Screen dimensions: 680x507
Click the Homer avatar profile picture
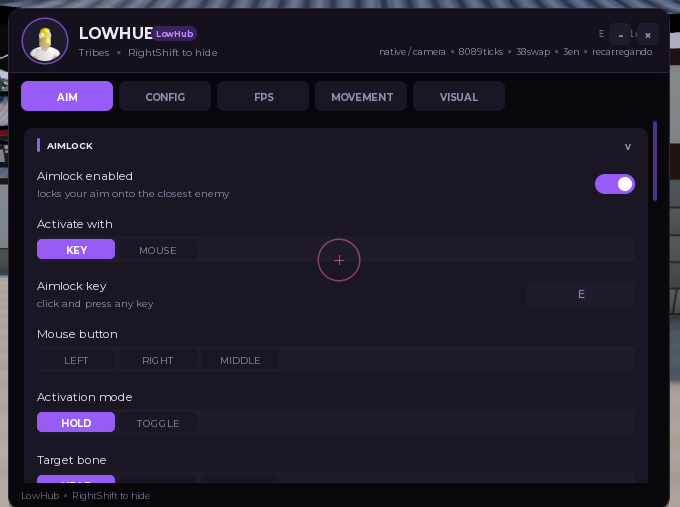(45, 41)
